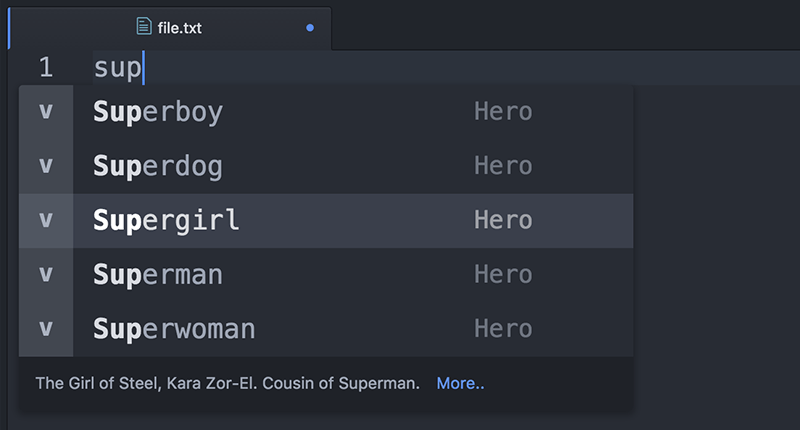This screenshot has height=430, width=800.
Task: Choose Superdog from the suggestion list
Action: (326, 166)
